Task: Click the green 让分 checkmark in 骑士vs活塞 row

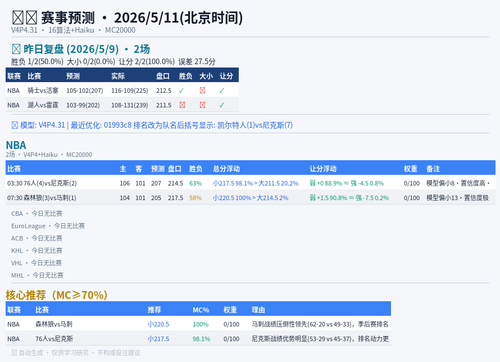Action: pyautogui.click(x=222, y=90)
